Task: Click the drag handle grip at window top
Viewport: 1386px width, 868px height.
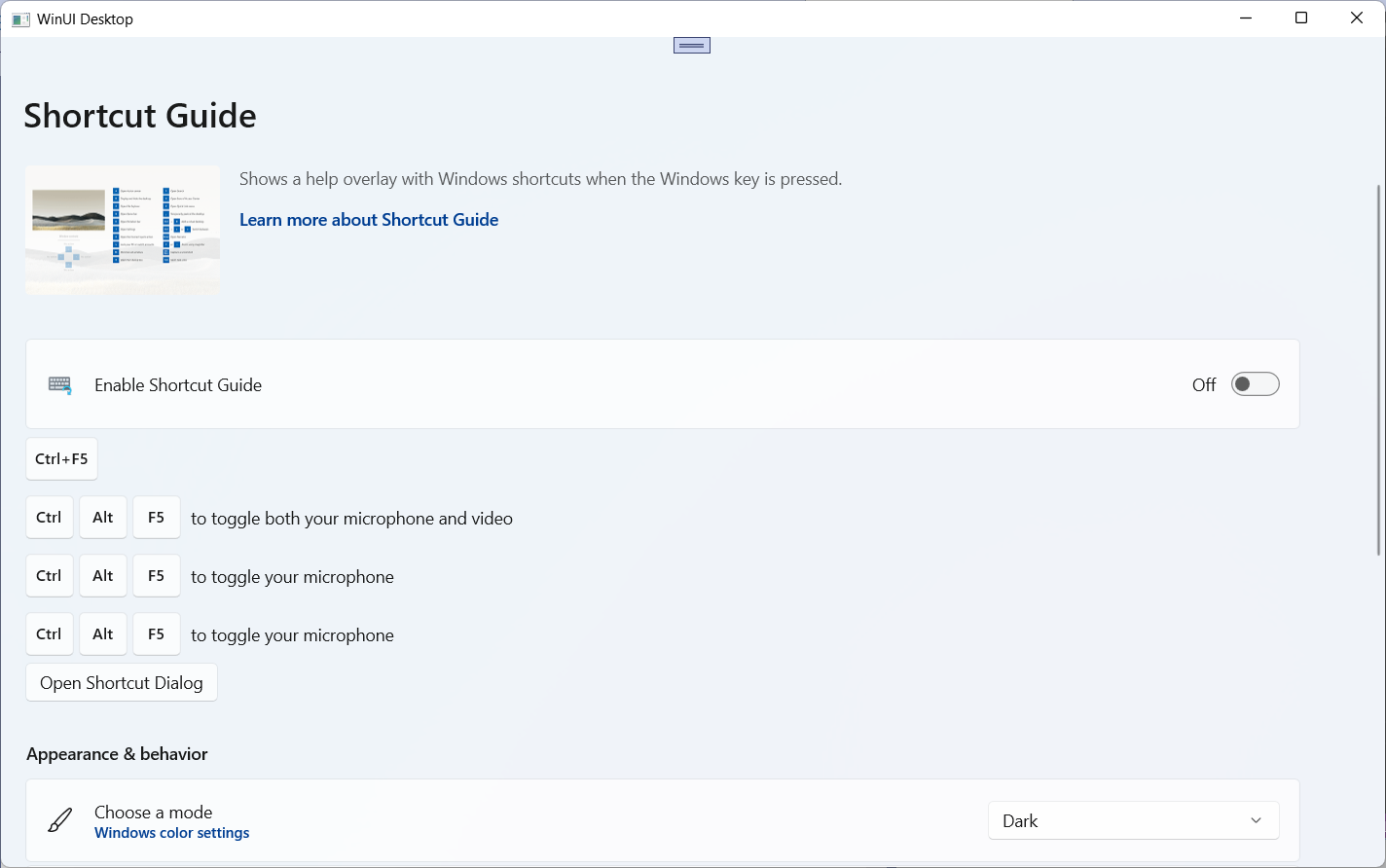Action: tap(692, 45)
